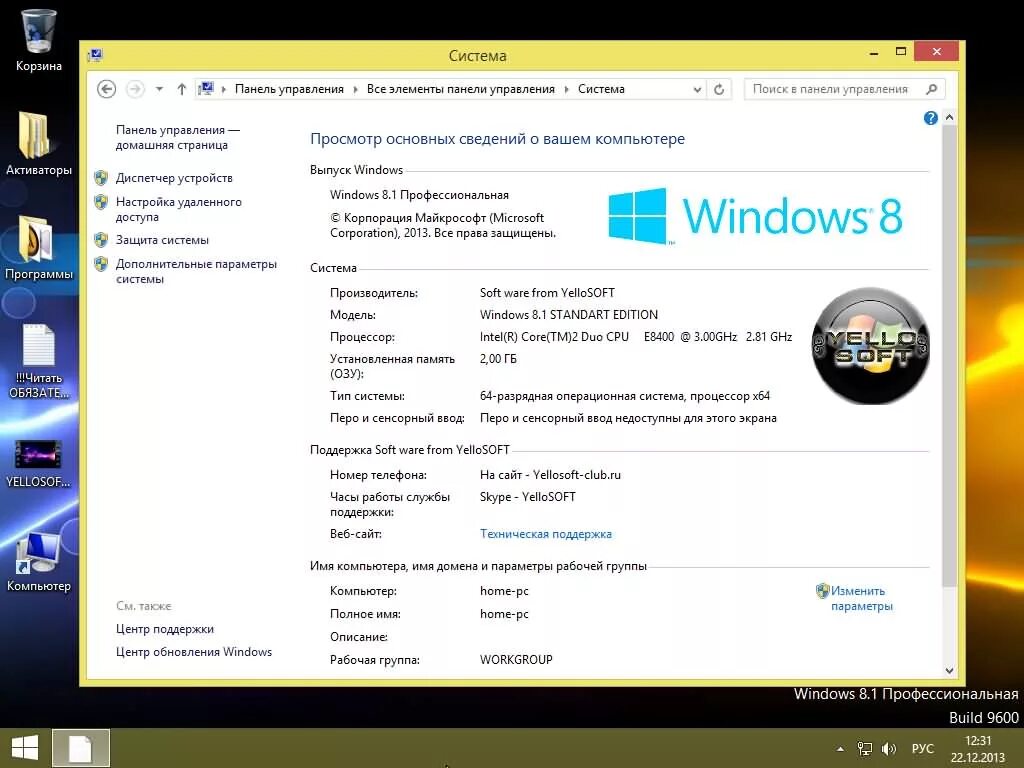Expand the chevron before Панель управления
This screenshot has width=1024, height=768.
click(x=223, y=89)
